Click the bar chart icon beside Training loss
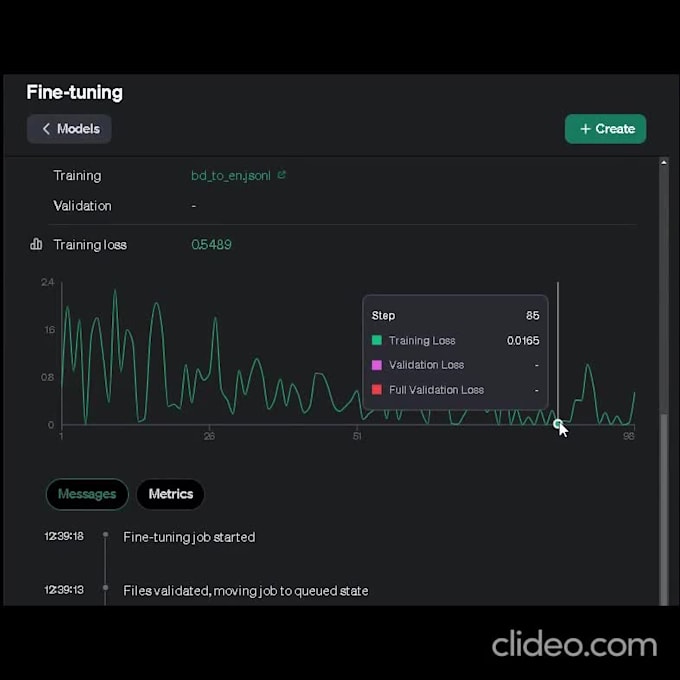 click(x=37, y=244)
